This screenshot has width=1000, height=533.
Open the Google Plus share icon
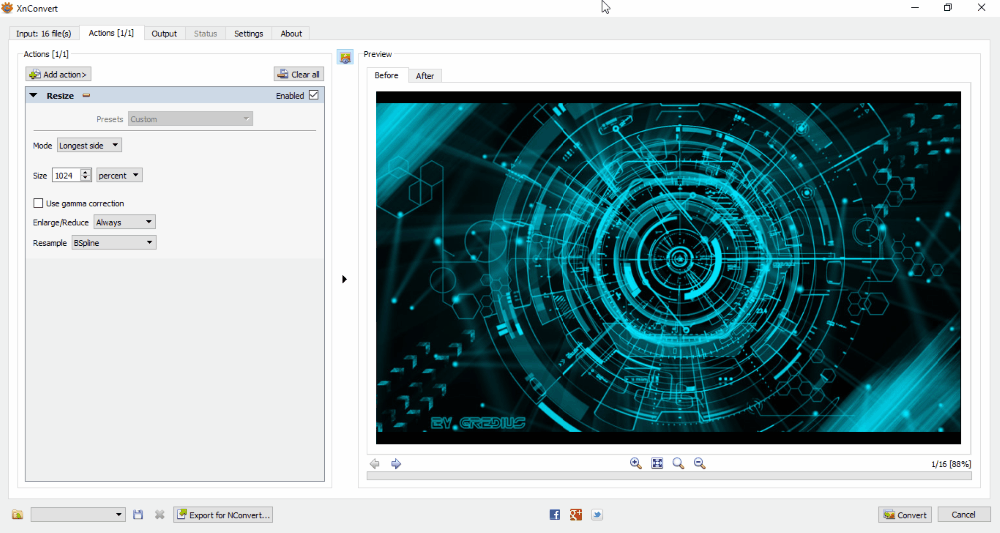tap(576, 515)
